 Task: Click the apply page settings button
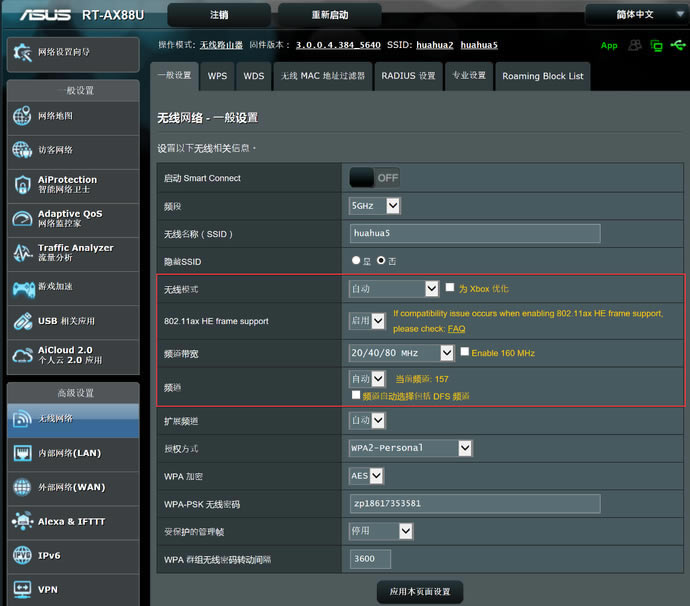tap(420, 592)
